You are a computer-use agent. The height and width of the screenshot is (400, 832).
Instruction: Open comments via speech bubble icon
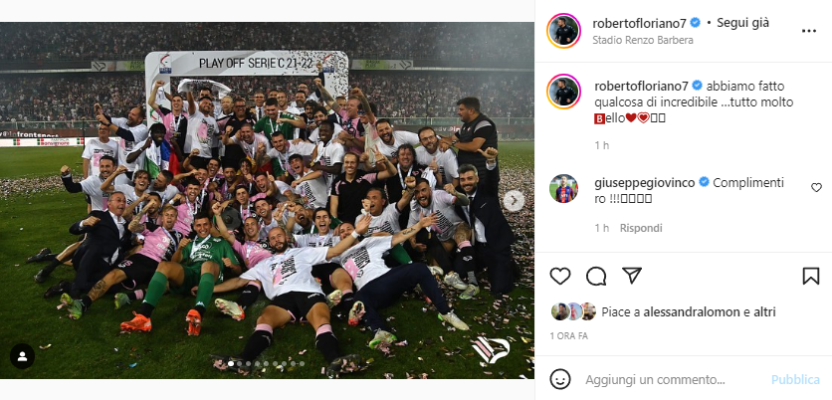[596, 276]
